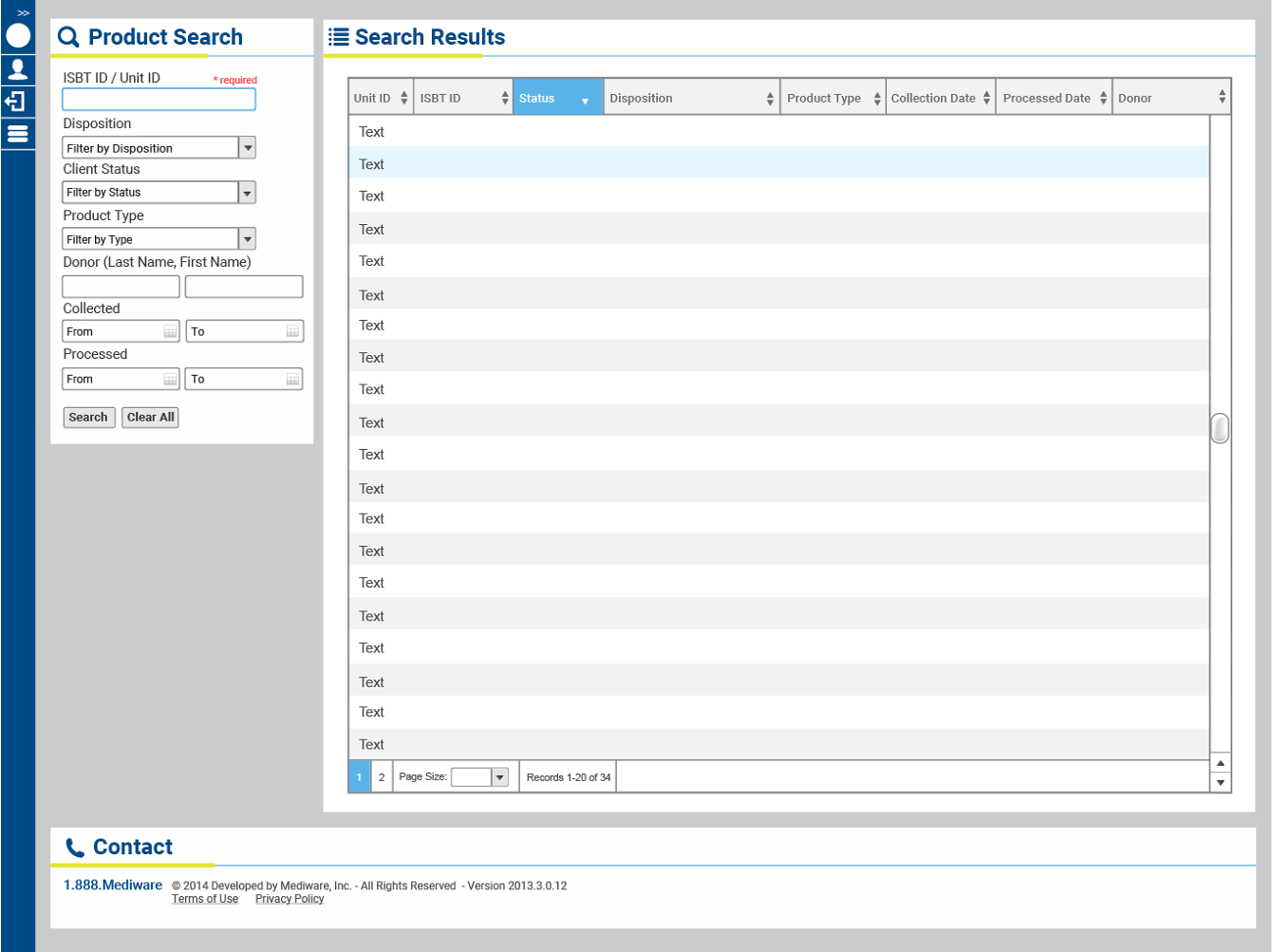The image size is (1272, 952).
Task: Click the results scrollbar down arrow
Action: tap(1220, 782)
